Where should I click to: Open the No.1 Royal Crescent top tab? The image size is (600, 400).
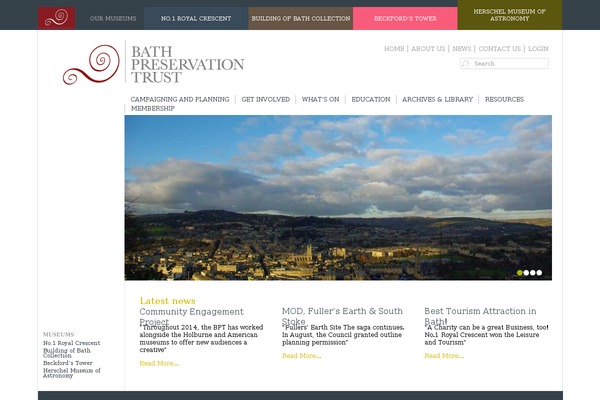click(196, 18)
